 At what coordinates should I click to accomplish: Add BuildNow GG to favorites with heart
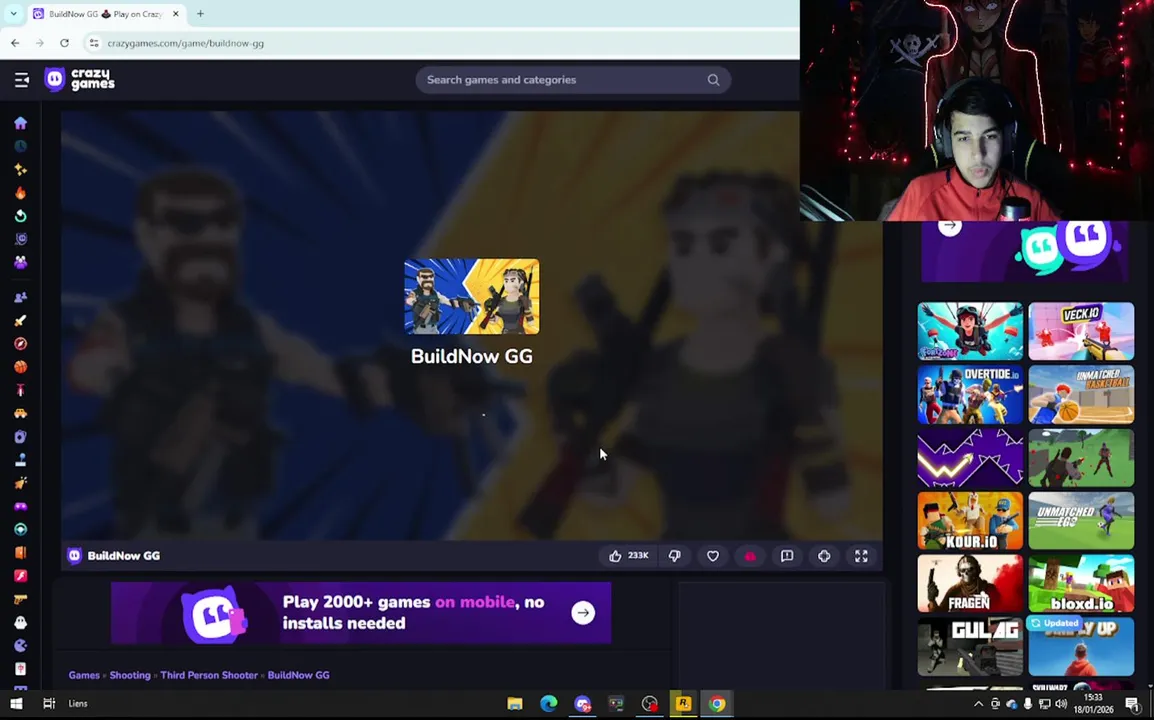(x=712, y=556)
